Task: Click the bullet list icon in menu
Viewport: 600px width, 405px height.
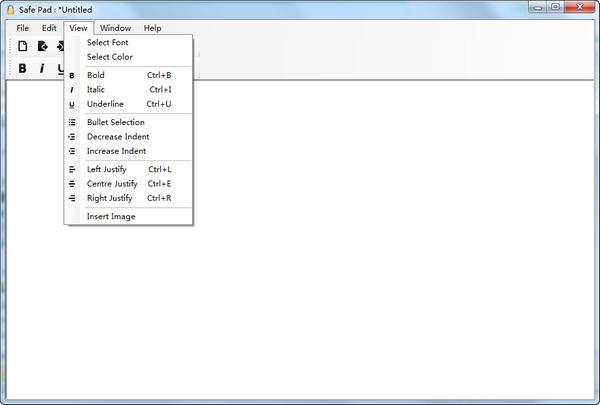Action: point(72,122)
